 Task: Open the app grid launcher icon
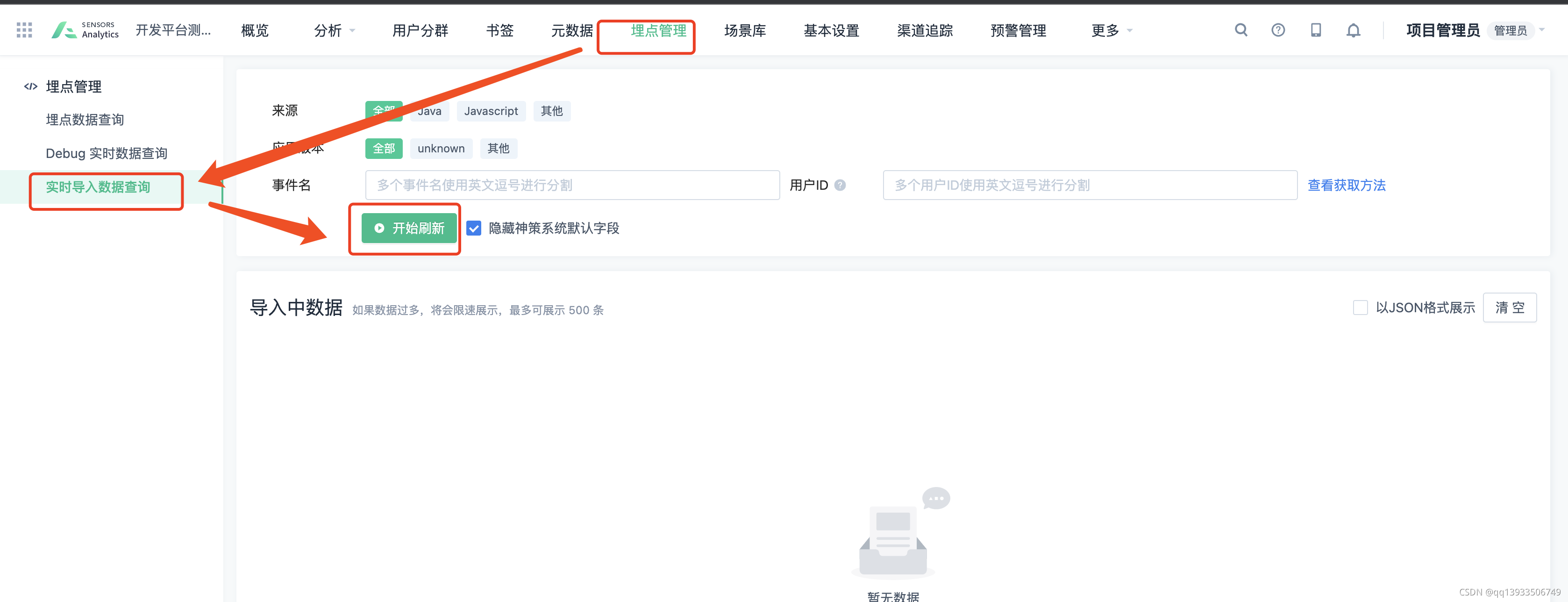(x=24, y=30)
